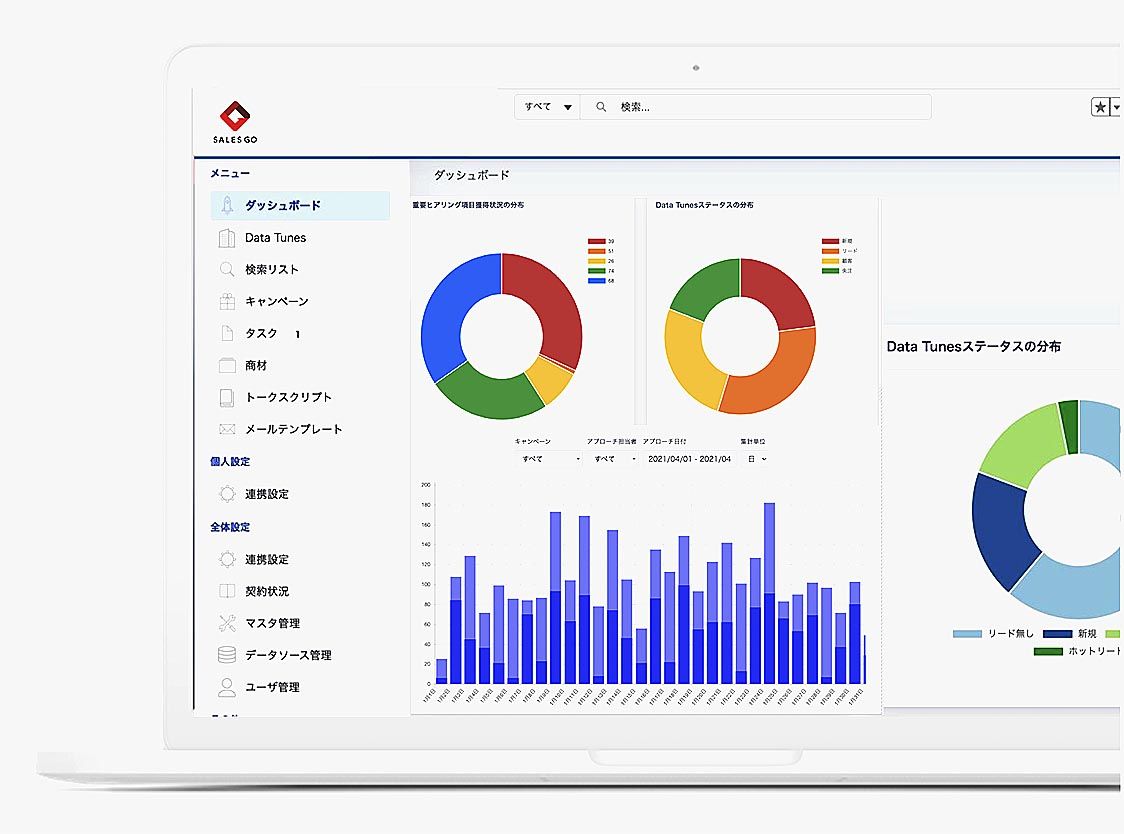The image size is (1124, 834).
Task: Click the gift icon for キャンペーン
Action: (227, 302)
